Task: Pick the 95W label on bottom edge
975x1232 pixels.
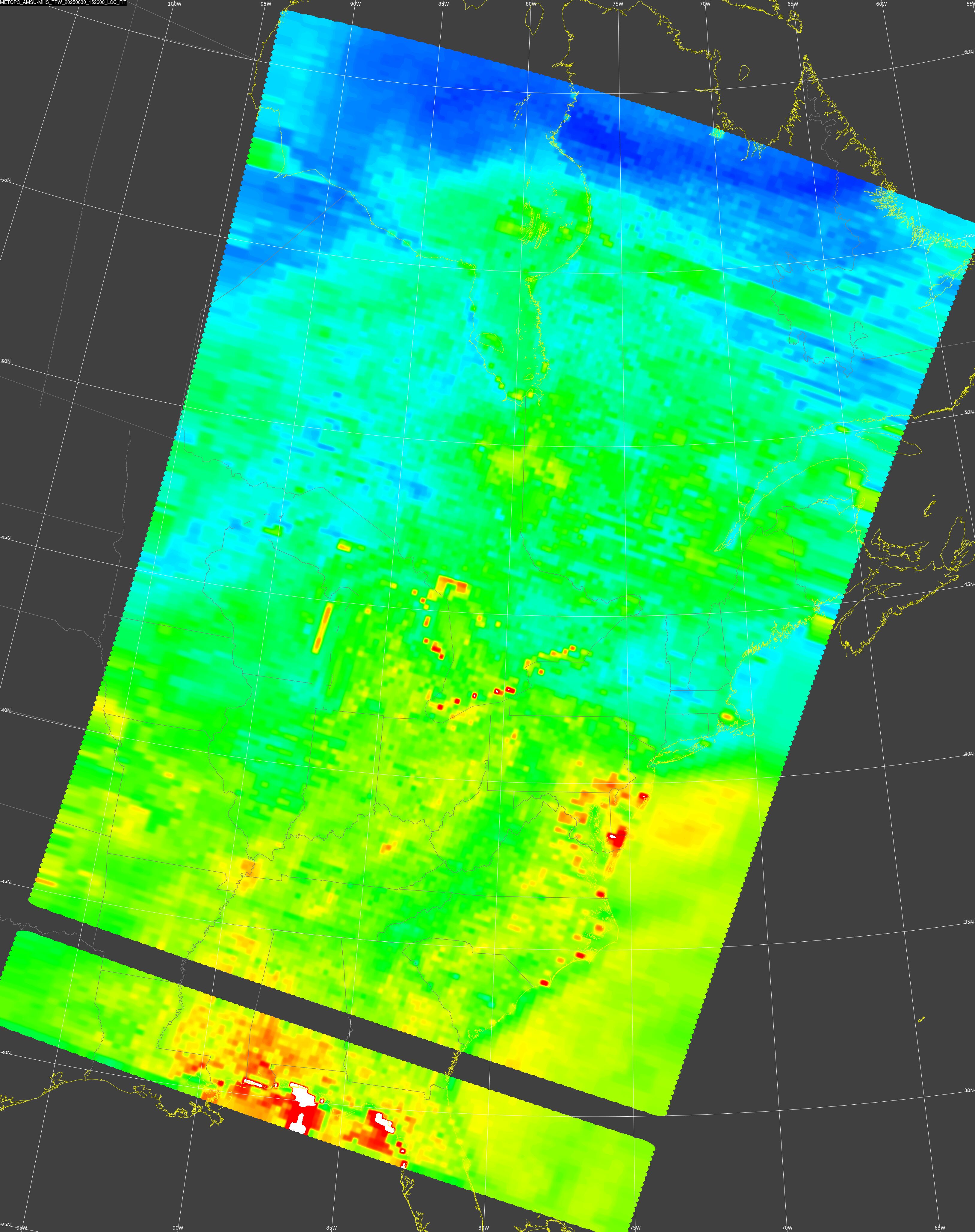Action: tap(22, 1228)
